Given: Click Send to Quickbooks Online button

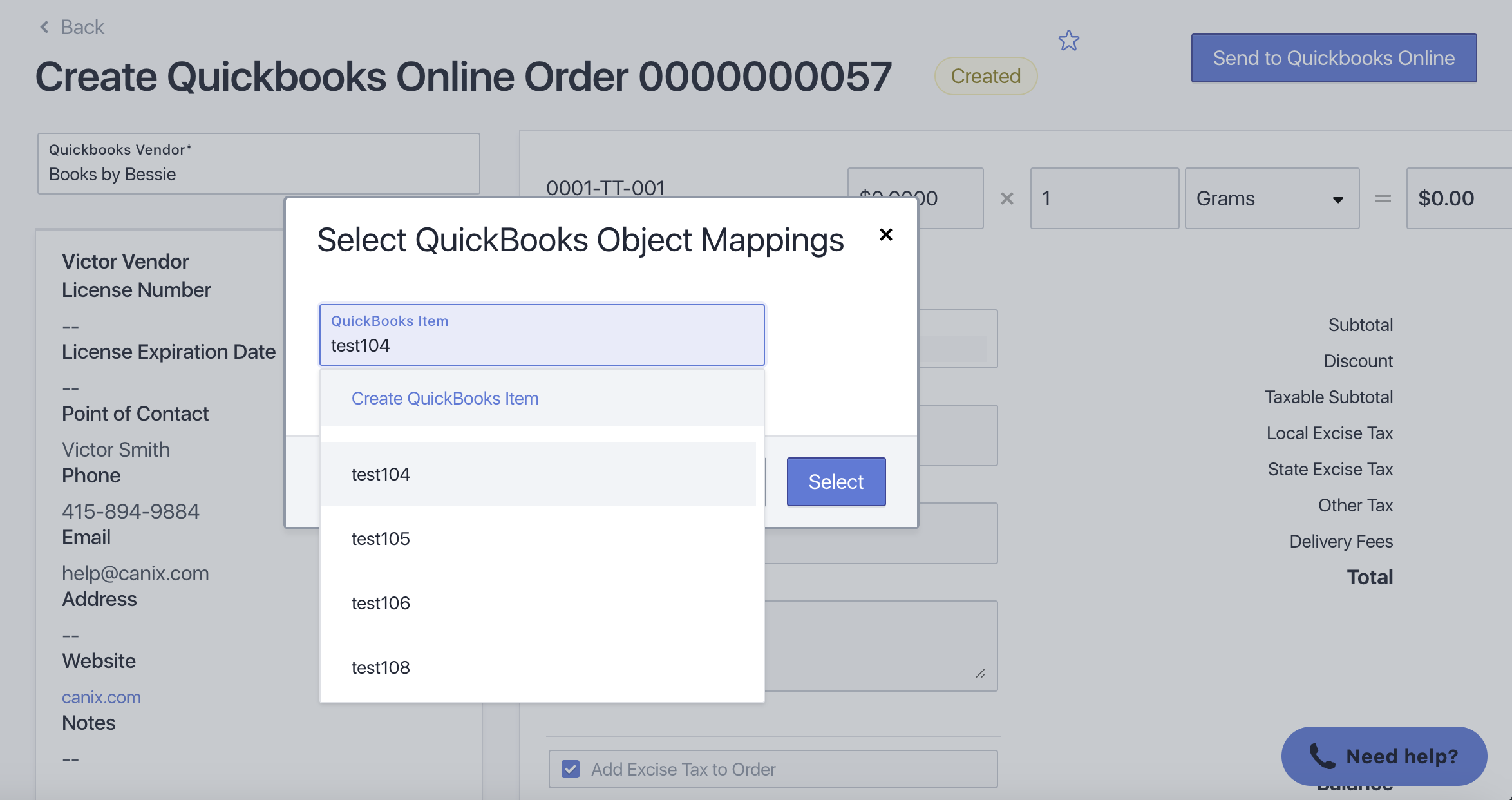Looking at the screenshot, I should click(x=1333, y=58).
